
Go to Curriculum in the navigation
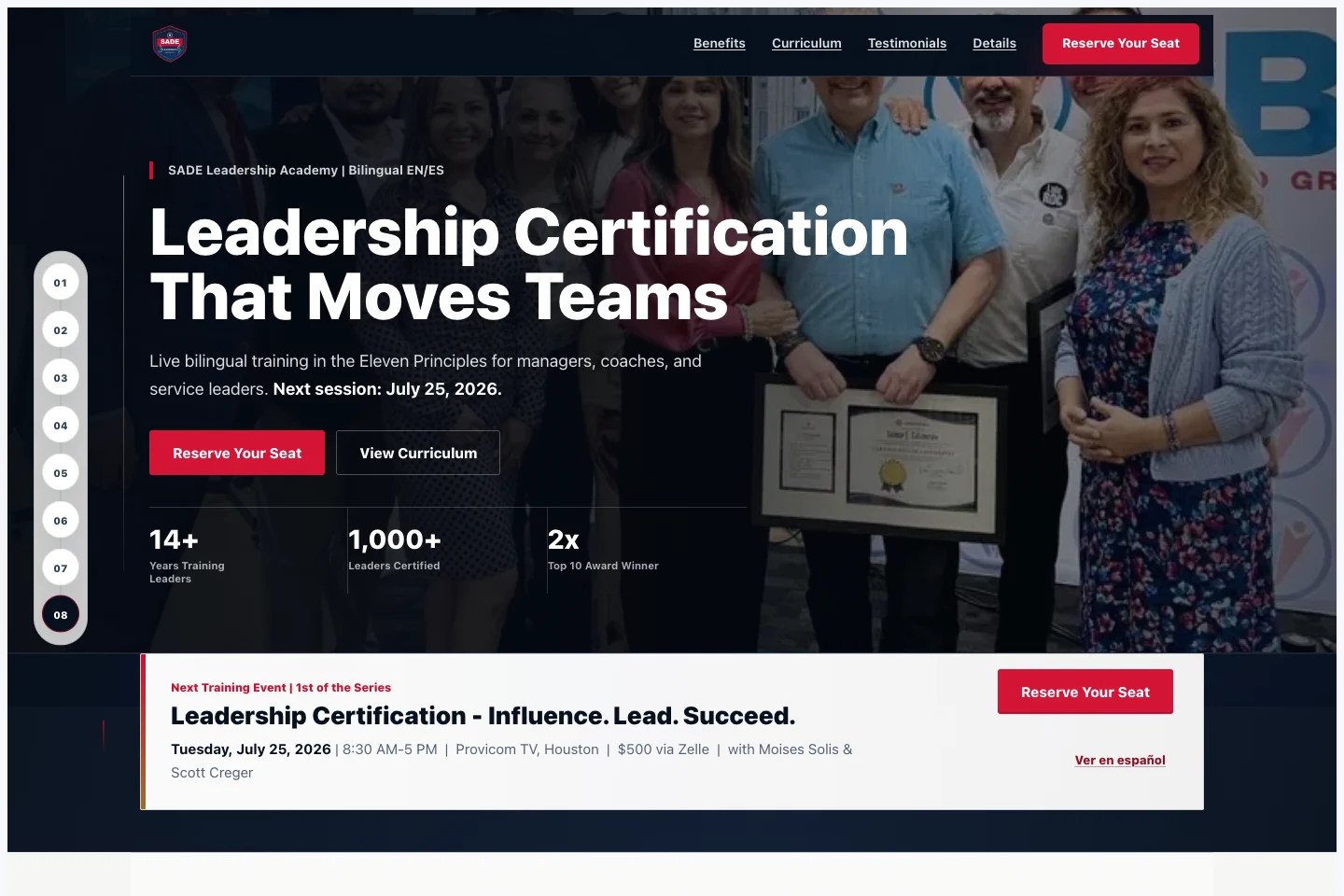806,43
